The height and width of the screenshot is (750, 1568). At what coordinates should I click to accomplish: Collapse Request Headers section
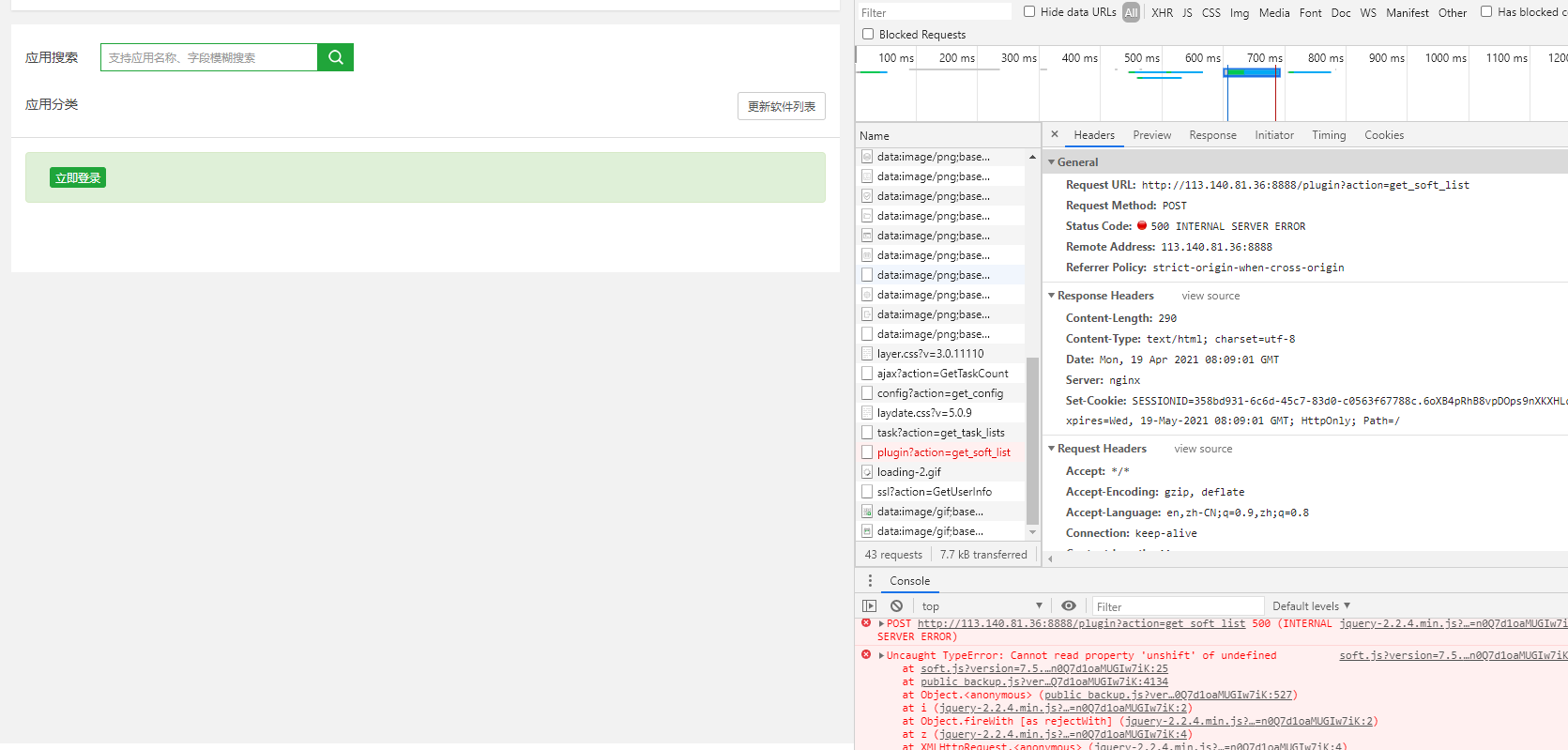(1052, 449)
